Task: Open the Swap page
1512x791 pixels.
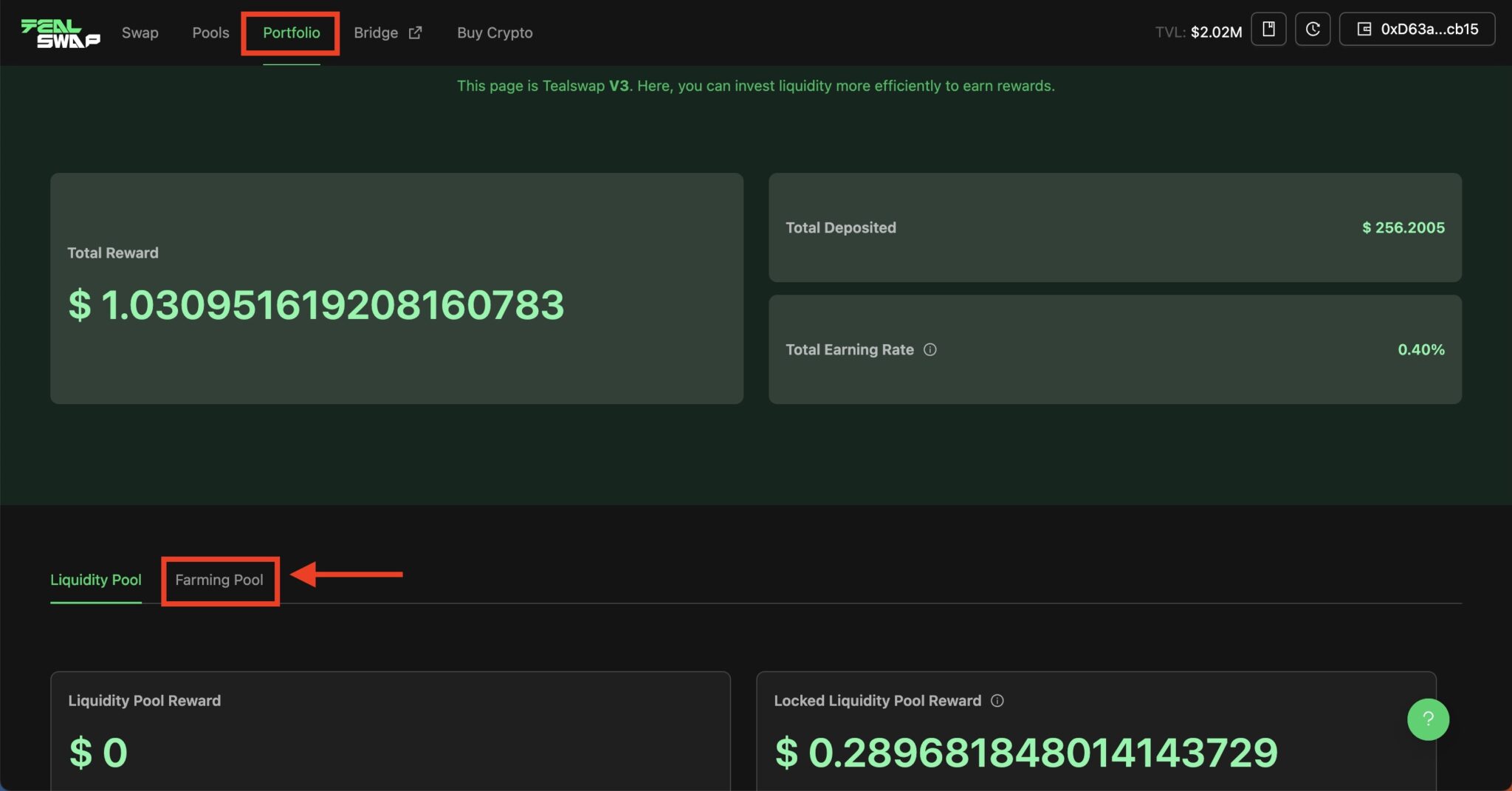Action: pyautogui.click(x=140, y=32)
